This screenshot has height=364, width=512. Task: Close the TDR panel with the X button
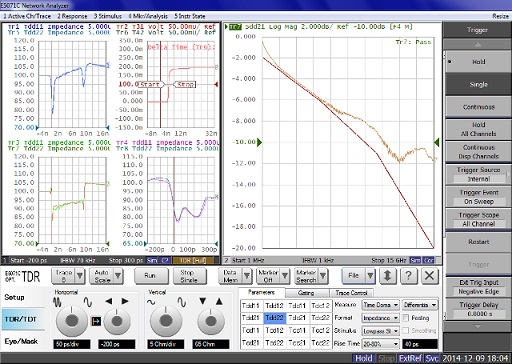430,276
